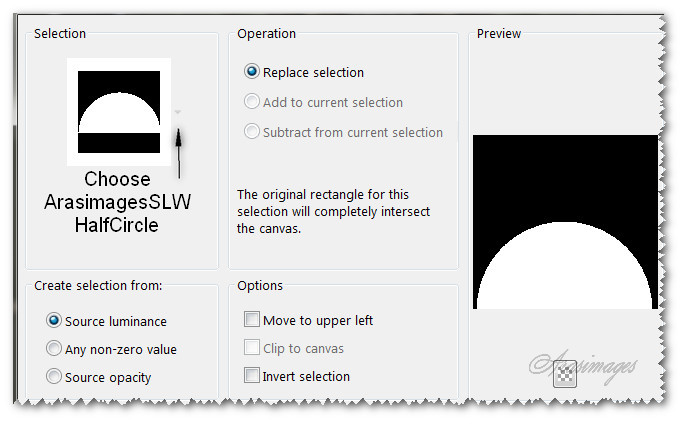
Task: Toggle the Clip to canvas checkbox
Action: point(252,348)
